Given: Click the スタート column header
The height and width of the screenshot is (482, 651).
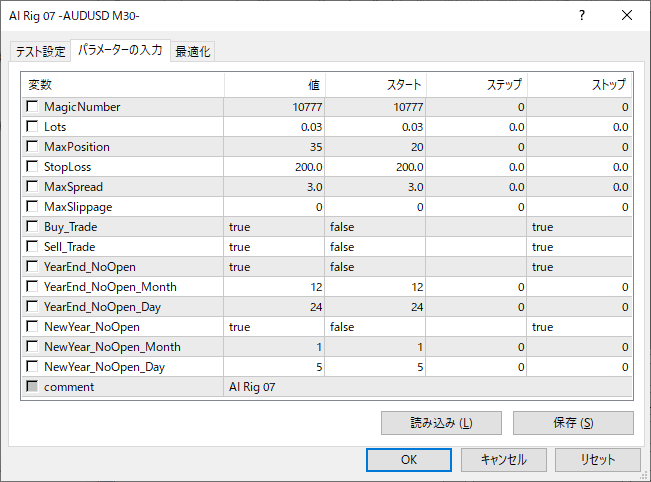Looking at the screenshot, I should tap(376, 85).
